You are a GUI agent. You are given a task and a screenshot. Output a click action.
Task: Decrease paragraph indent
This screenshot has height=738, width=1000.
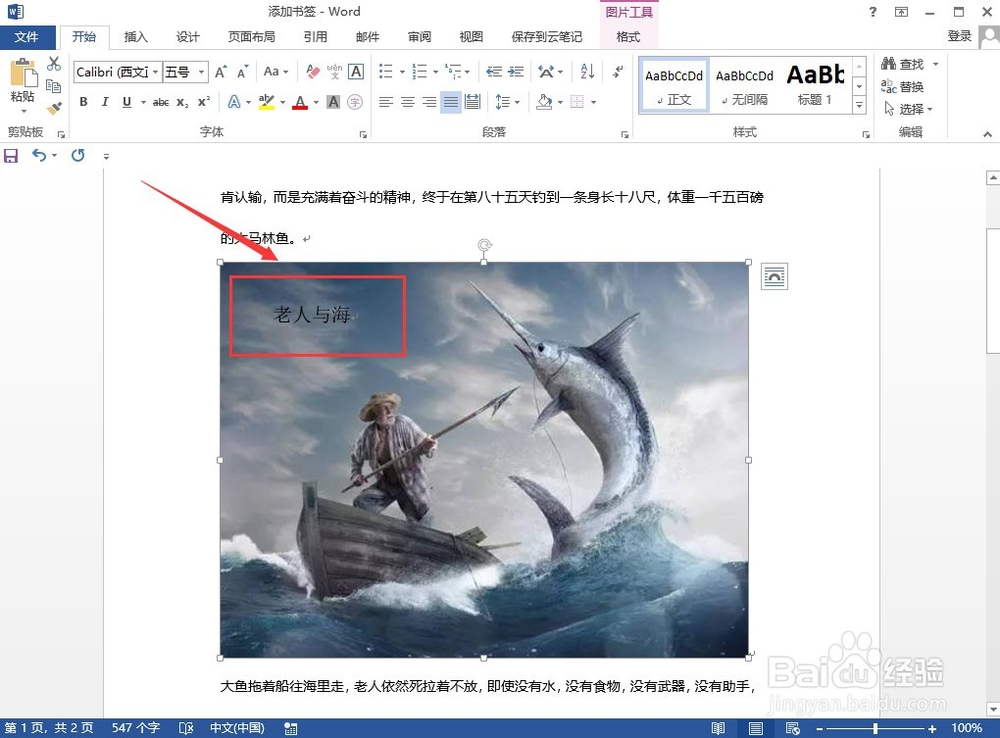[x=494, y=71]
